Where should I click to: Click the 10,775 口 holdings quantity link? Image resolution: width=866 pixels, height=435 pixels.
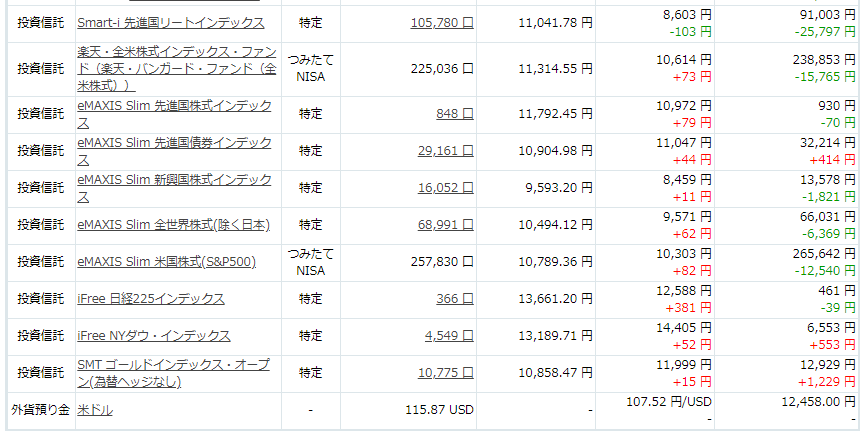coord(446,373)
